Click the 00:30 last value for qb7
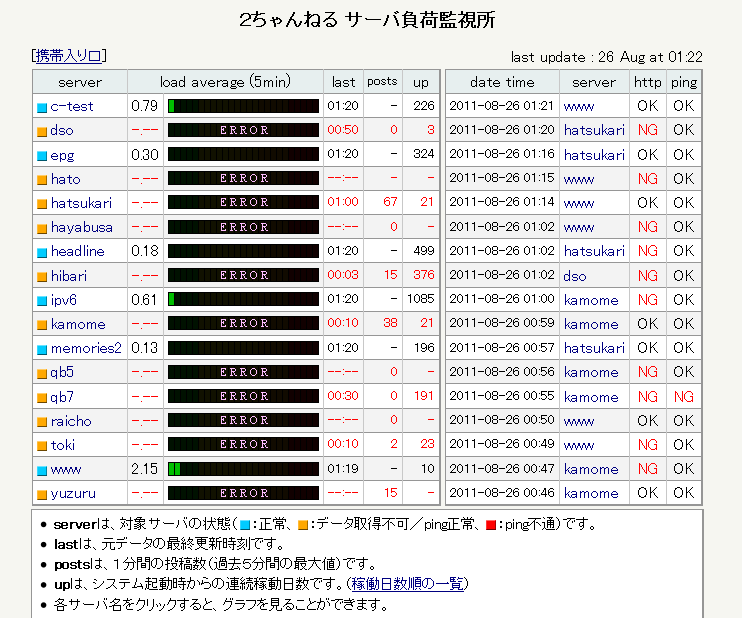Screen dimensions: 742x618 click(343, 396)
